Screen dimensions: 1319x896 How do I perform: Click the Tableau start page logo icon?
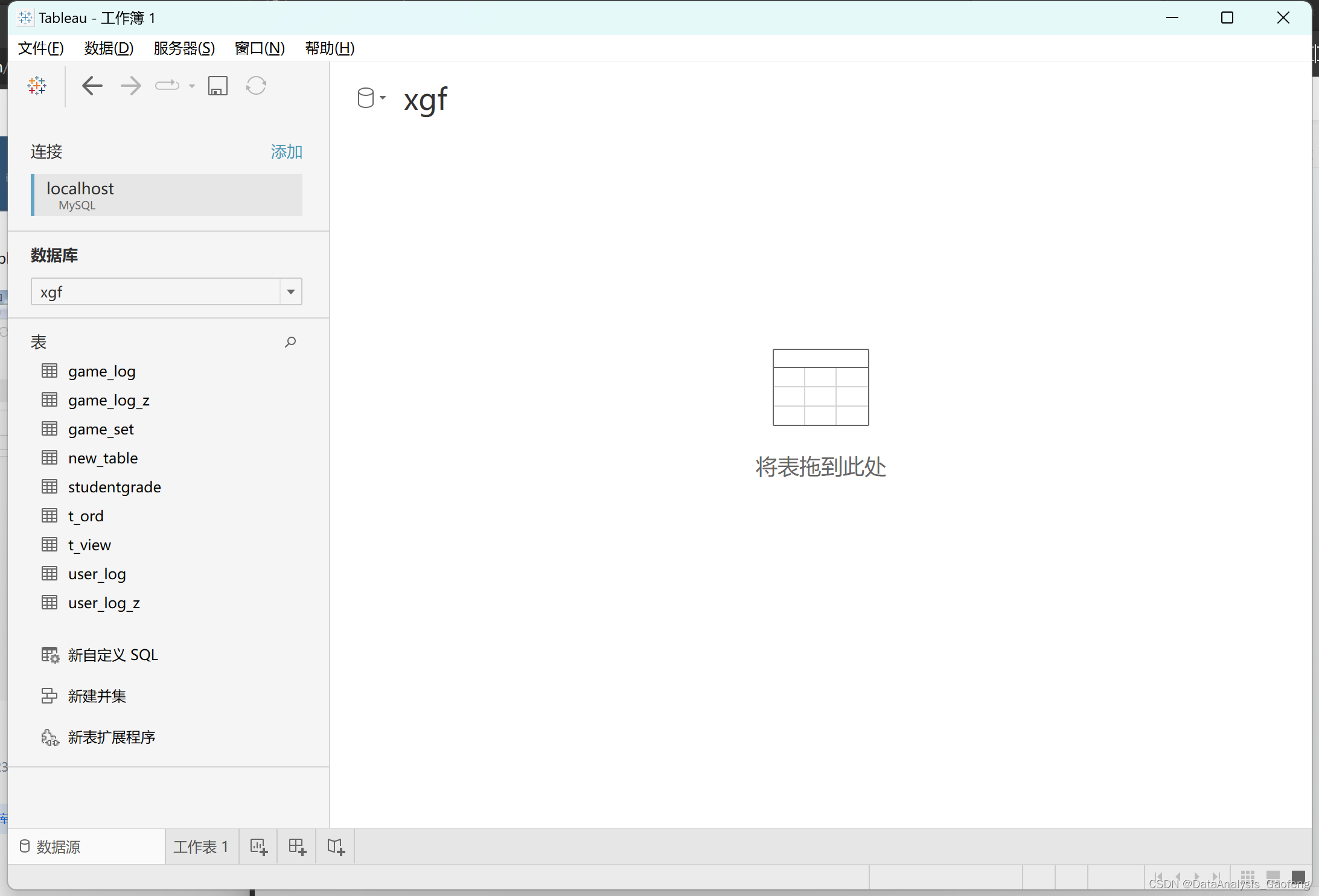click(x=37, y=86)
